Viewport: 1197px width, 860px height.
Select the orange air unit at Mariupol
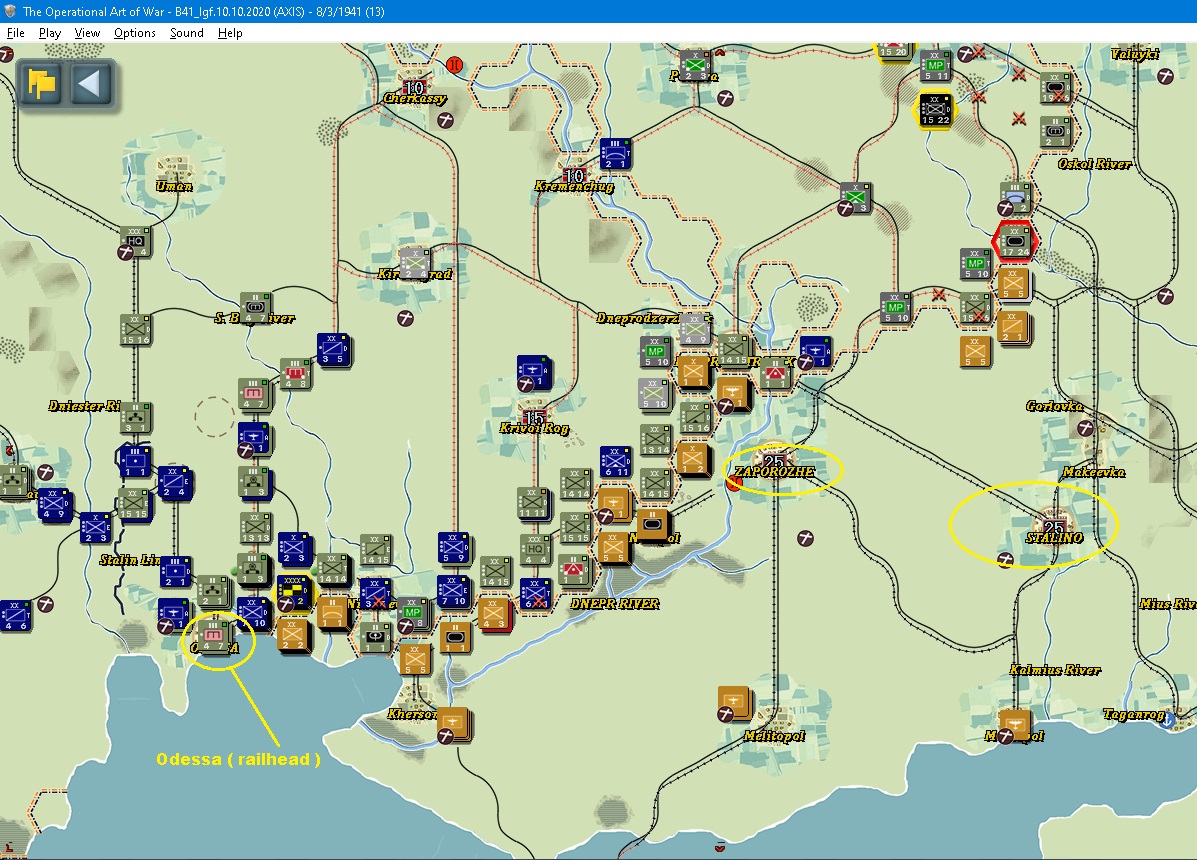(1015, 725)
